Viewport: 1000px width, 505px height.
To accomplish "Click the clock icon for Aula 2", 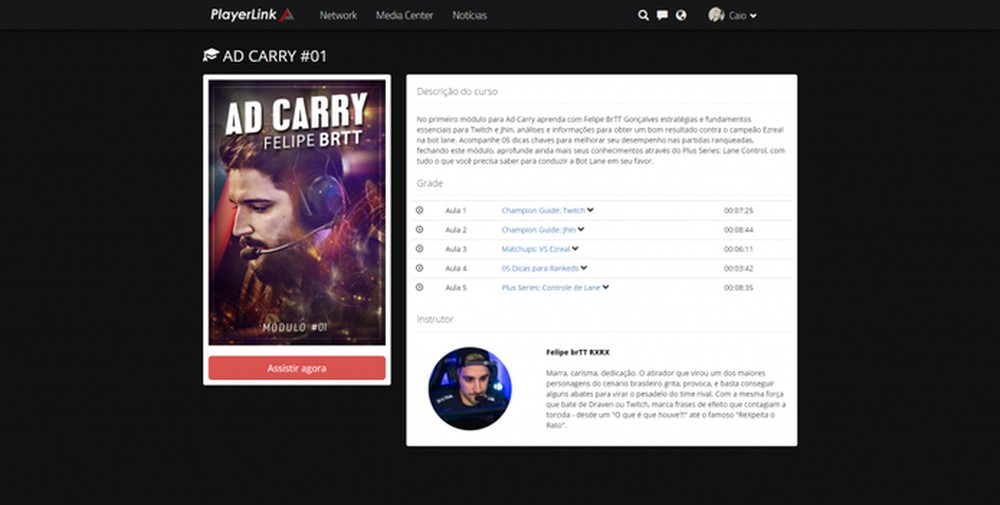I will click(x=419, y=229).
